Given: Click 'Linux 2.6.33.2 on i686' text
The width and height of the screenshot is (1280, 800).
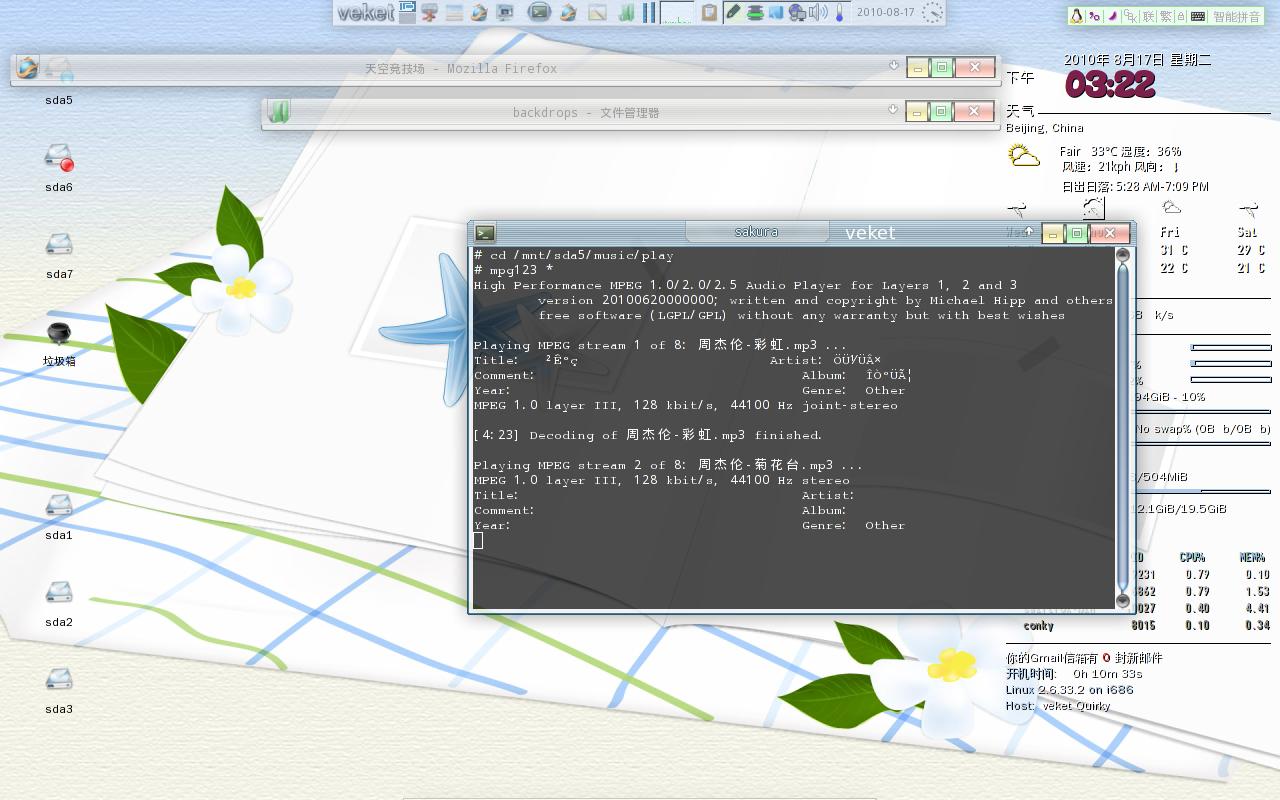Looking at the screenshot, I should (x=1070, y=690).
